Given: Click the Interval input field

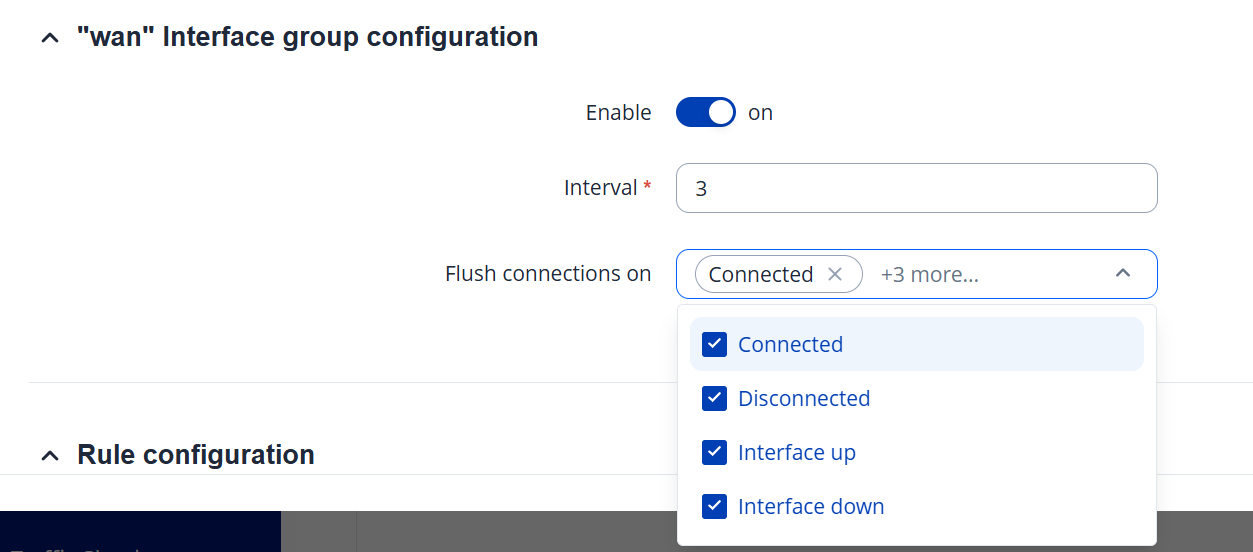Looking at the screenshot, I should coord(916,188).
